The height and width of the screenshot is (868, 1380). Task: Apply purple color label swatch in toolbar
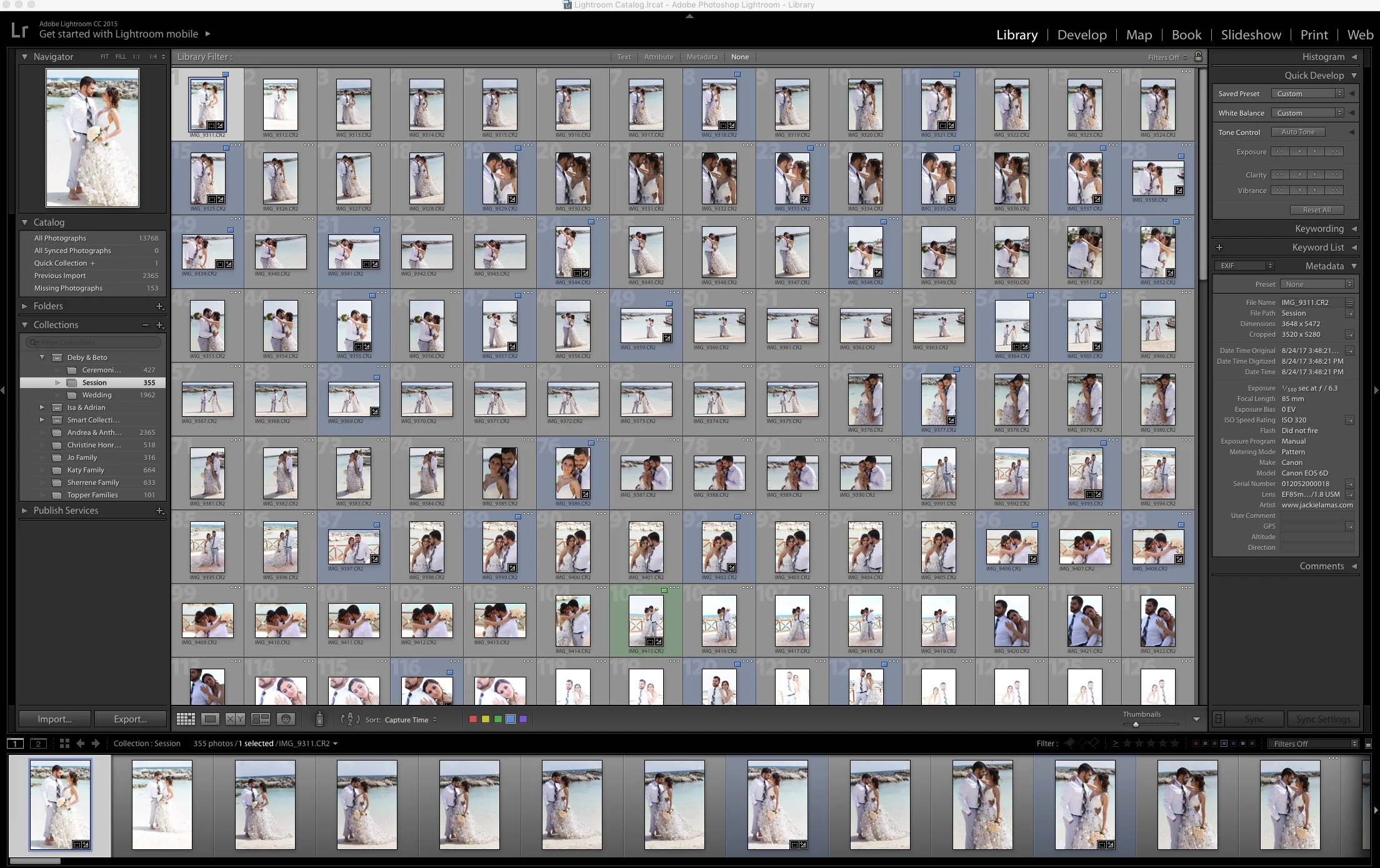pos(523,719)
